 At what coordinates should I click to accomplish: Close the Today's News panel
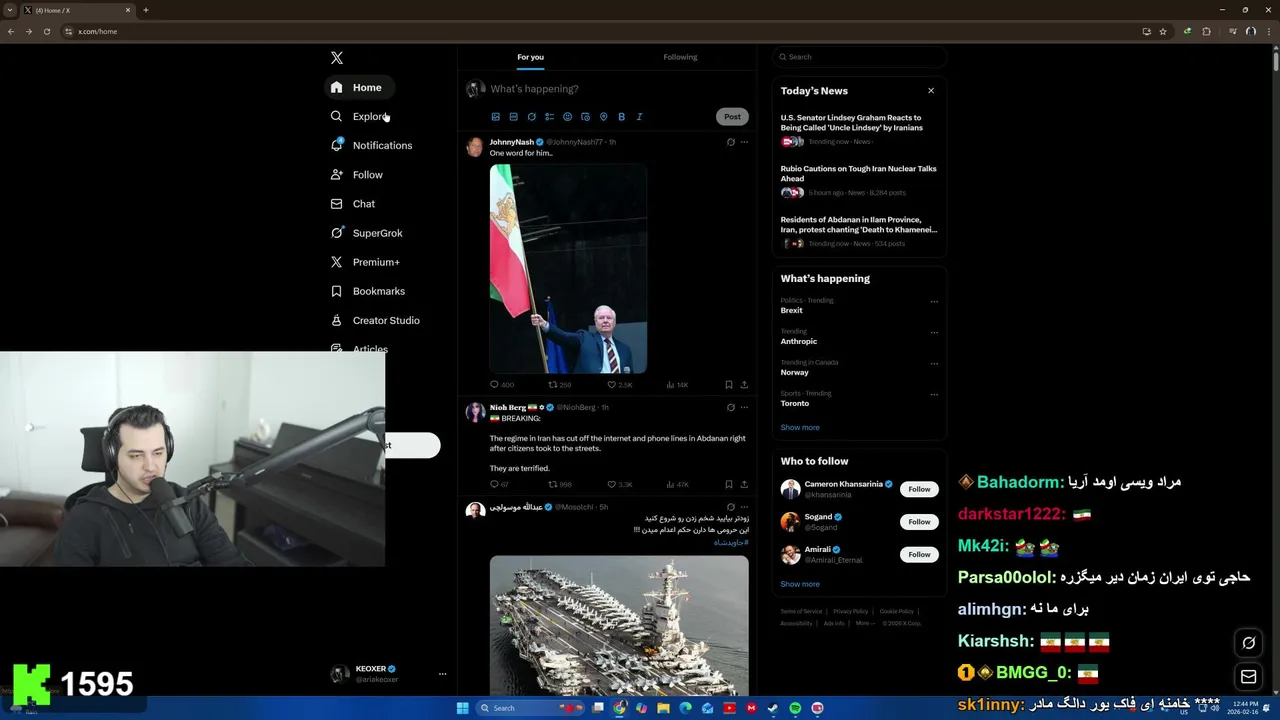[x=931, y=90]
